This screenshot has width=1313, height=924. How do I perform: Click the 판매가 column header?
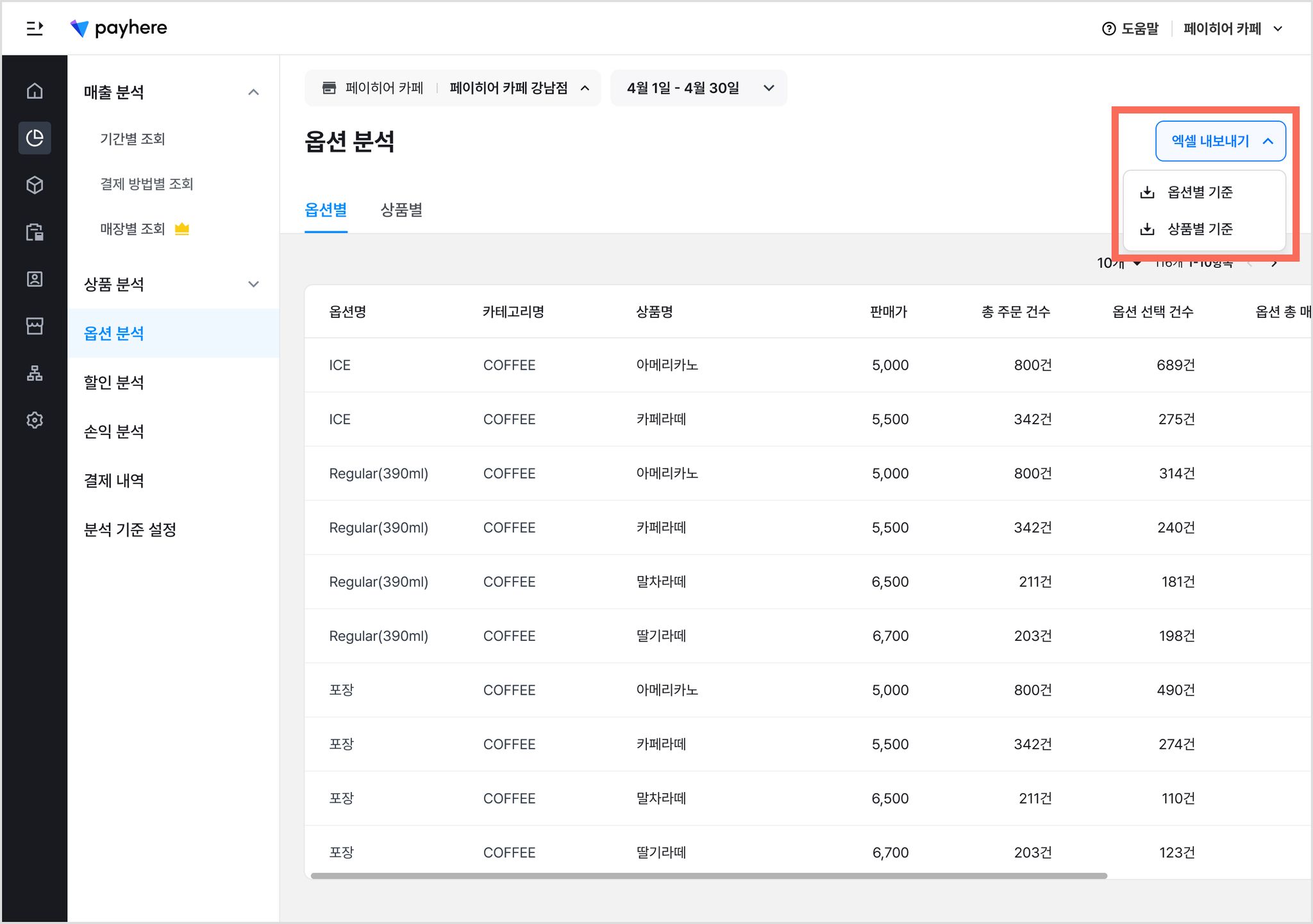click(889, 312)
